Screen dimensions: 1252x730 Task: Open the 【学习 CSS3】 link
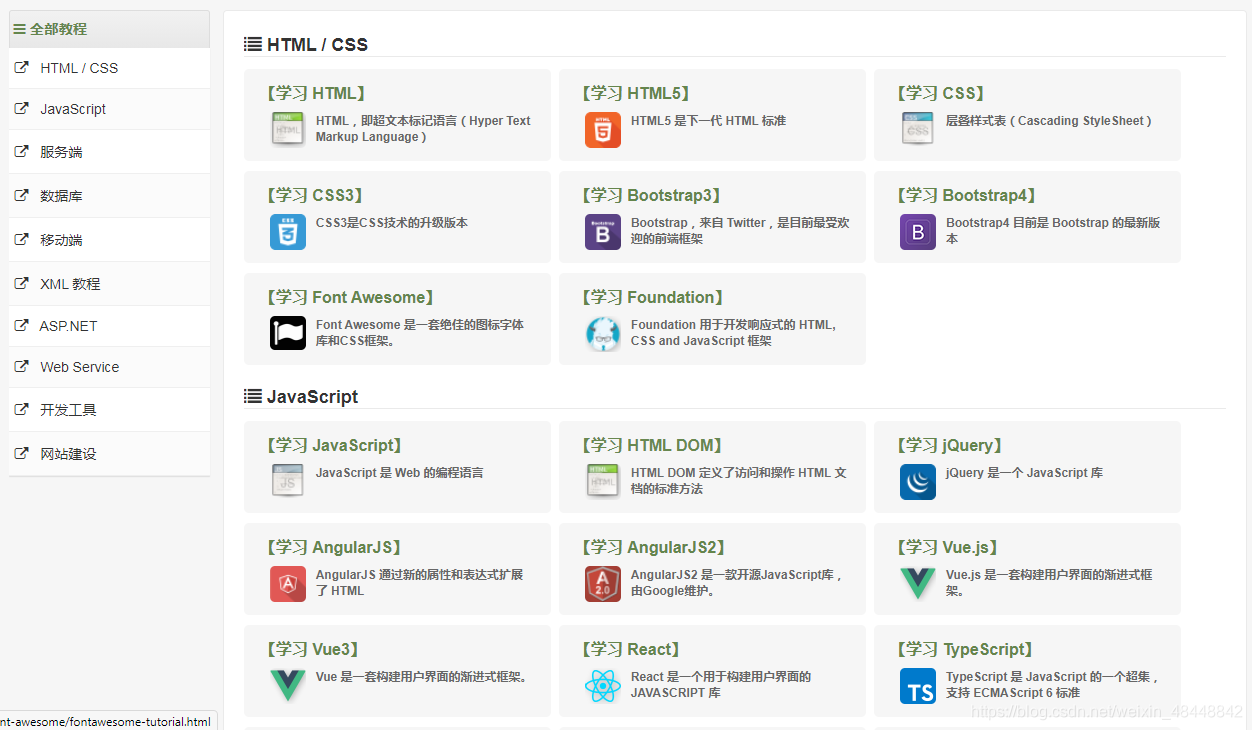coord(316,195)
